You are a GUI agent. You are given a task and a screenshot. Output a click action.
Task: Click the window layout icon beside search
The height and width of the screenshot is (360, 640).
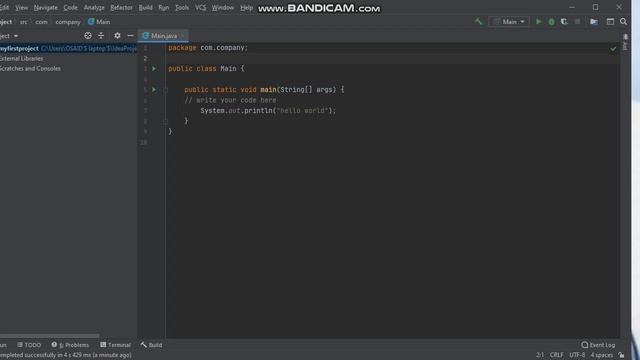[610, 22]
